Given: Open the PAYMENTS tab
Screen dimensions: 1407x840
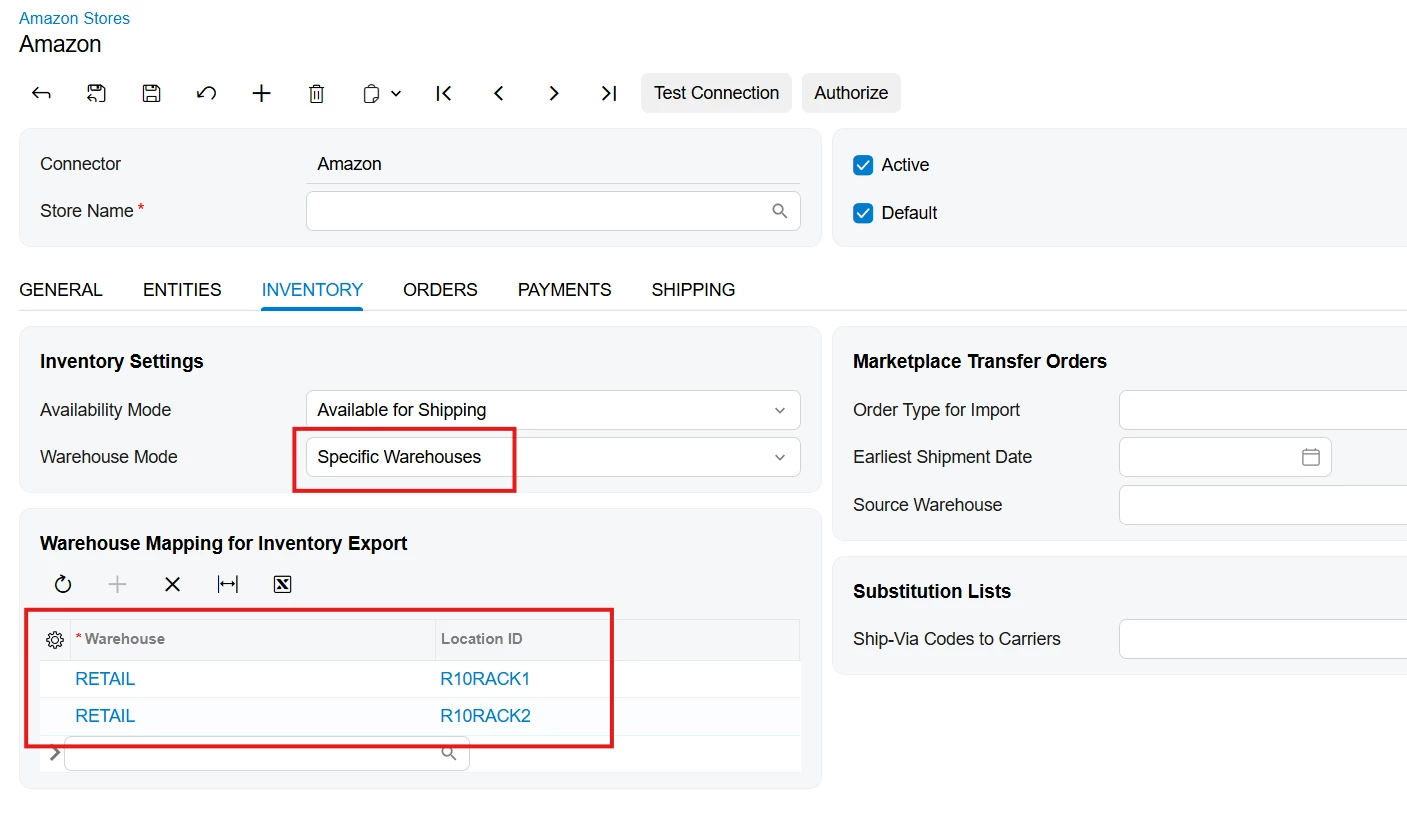Looking at the screenshot, I should 564,290.
